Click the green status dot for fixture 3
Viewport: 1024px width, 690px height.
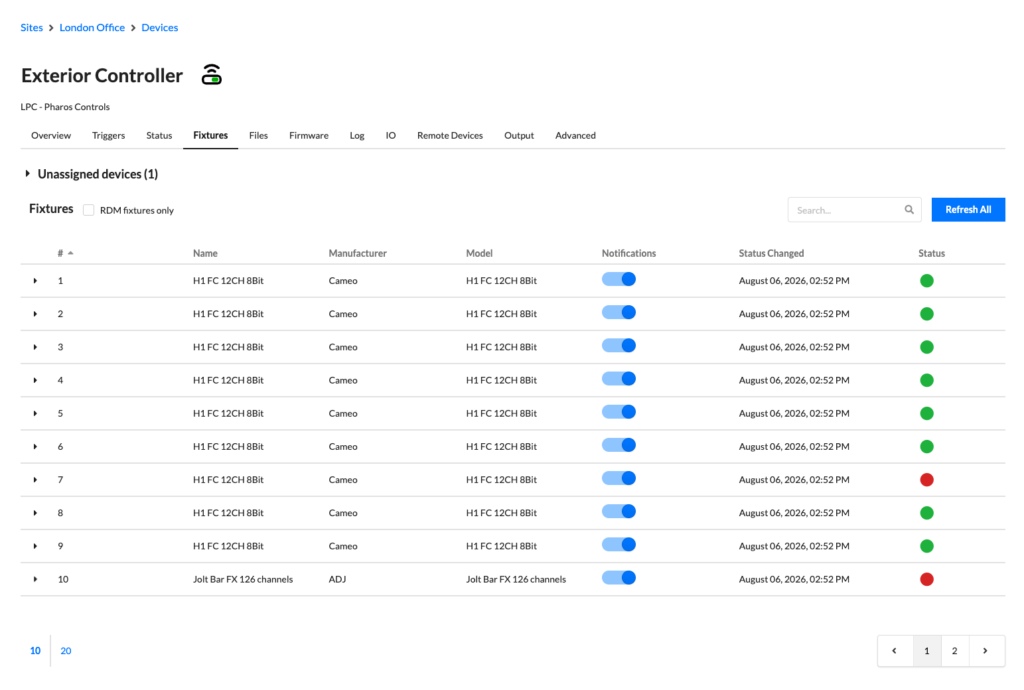[x=926, y=347]
